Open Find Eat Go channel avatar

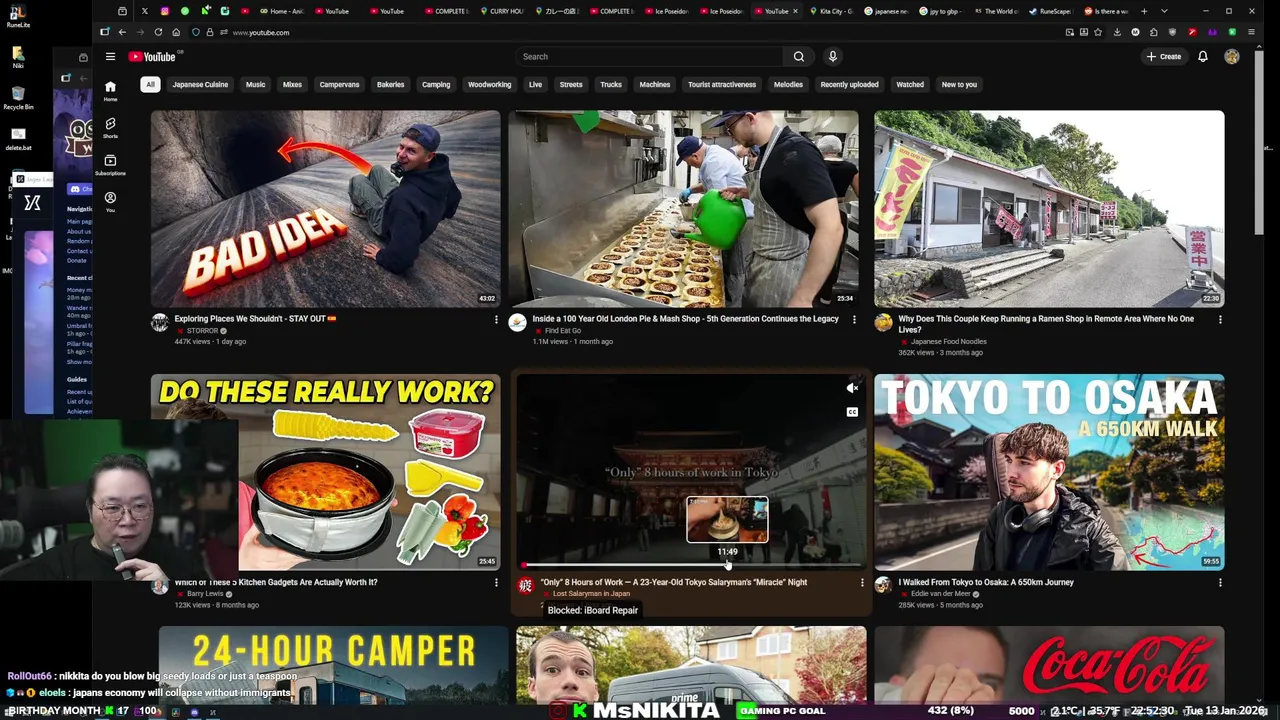point(517,323)
